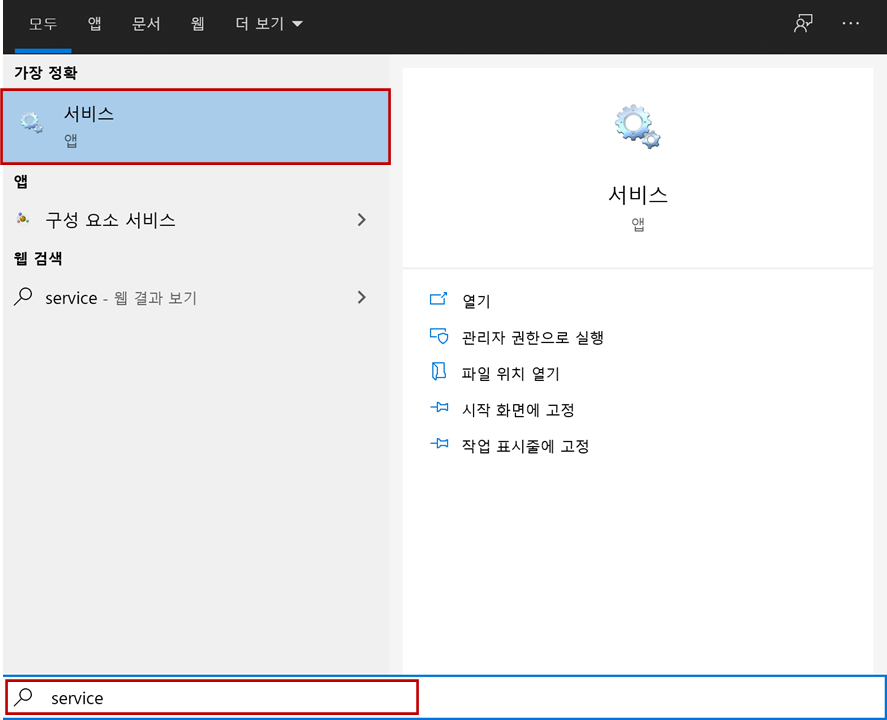Click the search box magnifier icon

[23, 697]
